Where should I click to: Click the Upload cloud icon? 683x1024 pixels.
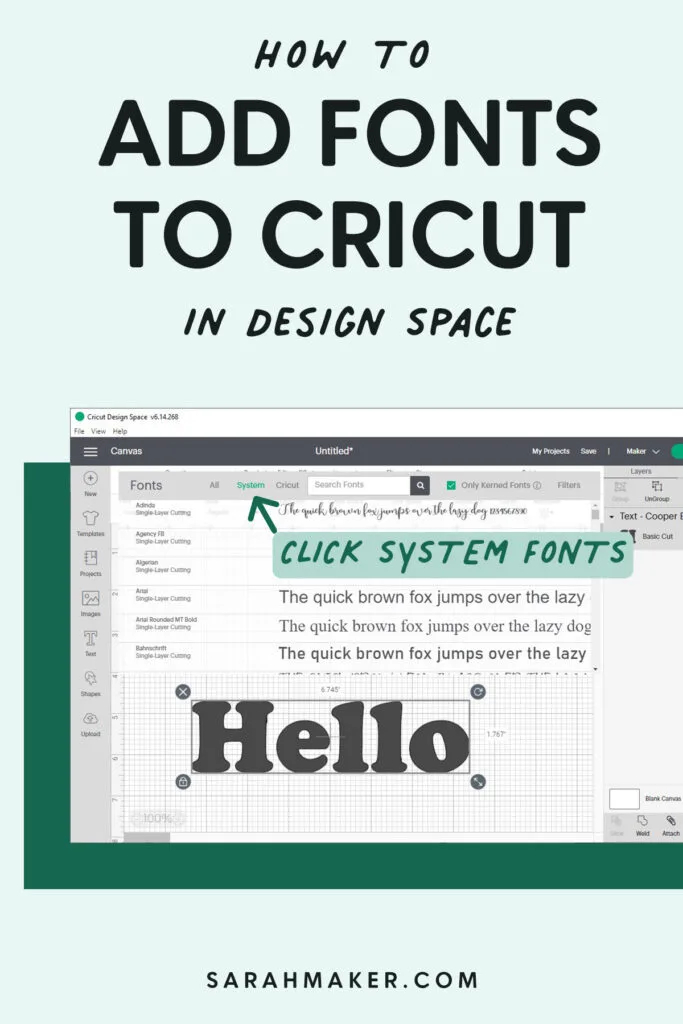[x=91, y=718]
